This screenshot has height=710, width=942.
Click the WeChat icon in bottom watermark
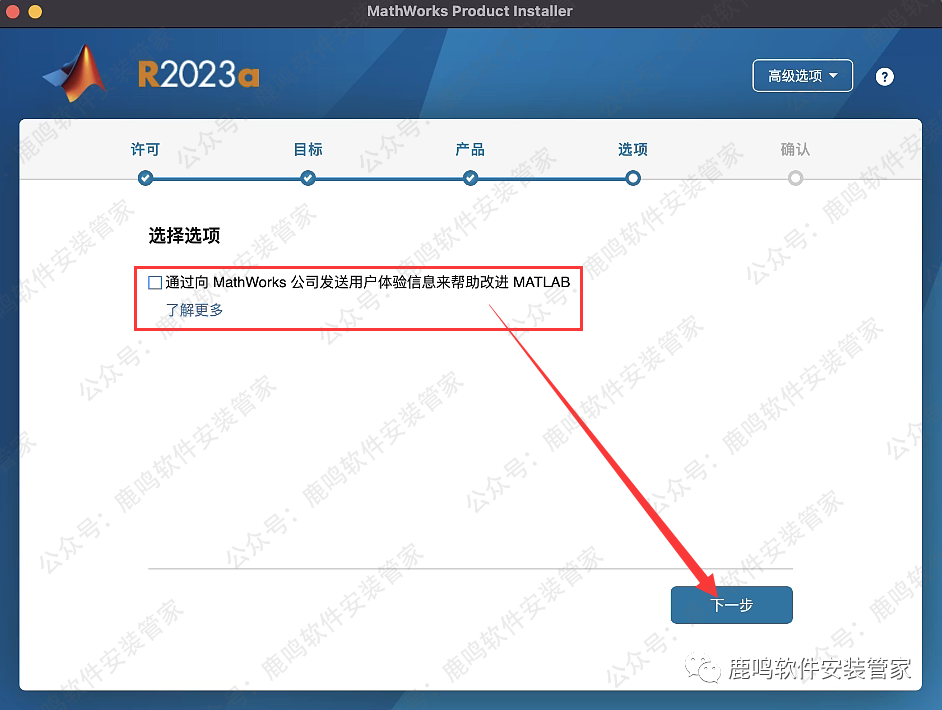pos(707,669)
